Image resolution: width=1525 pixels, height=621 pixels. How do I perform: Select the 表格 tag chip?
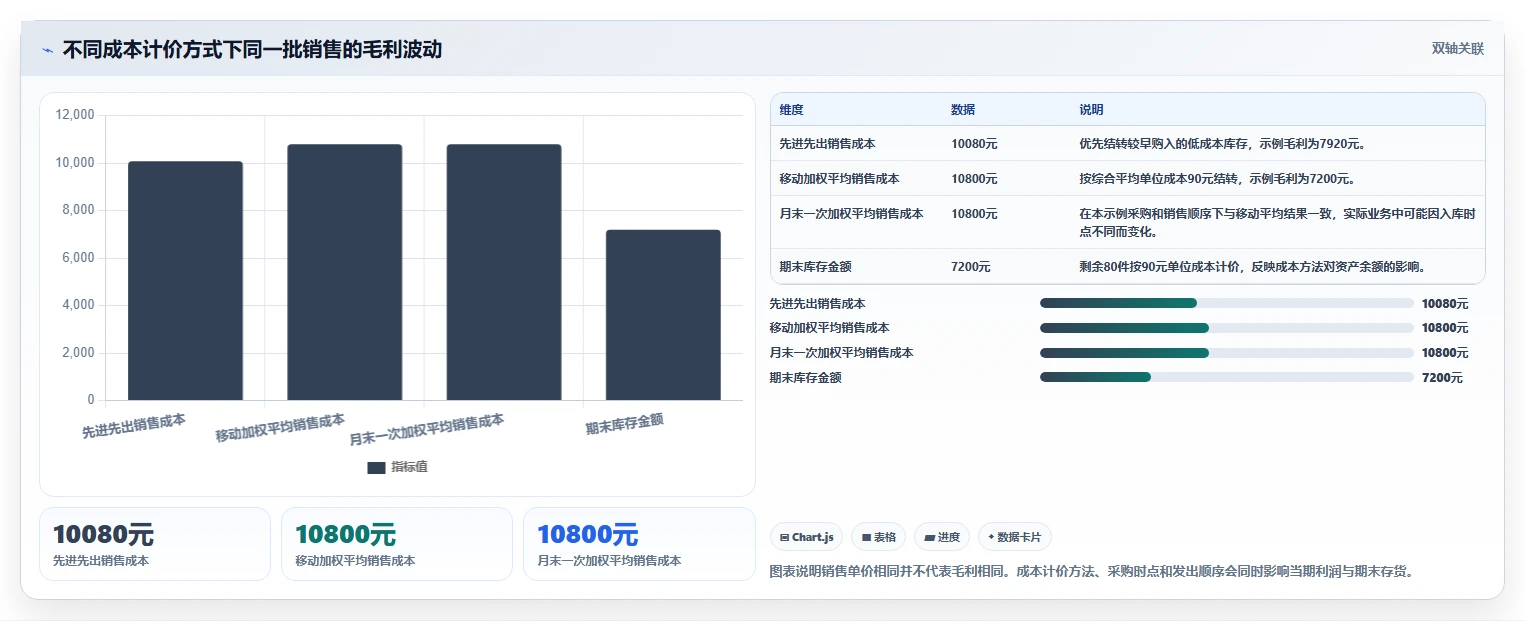[x=878, y=537]
